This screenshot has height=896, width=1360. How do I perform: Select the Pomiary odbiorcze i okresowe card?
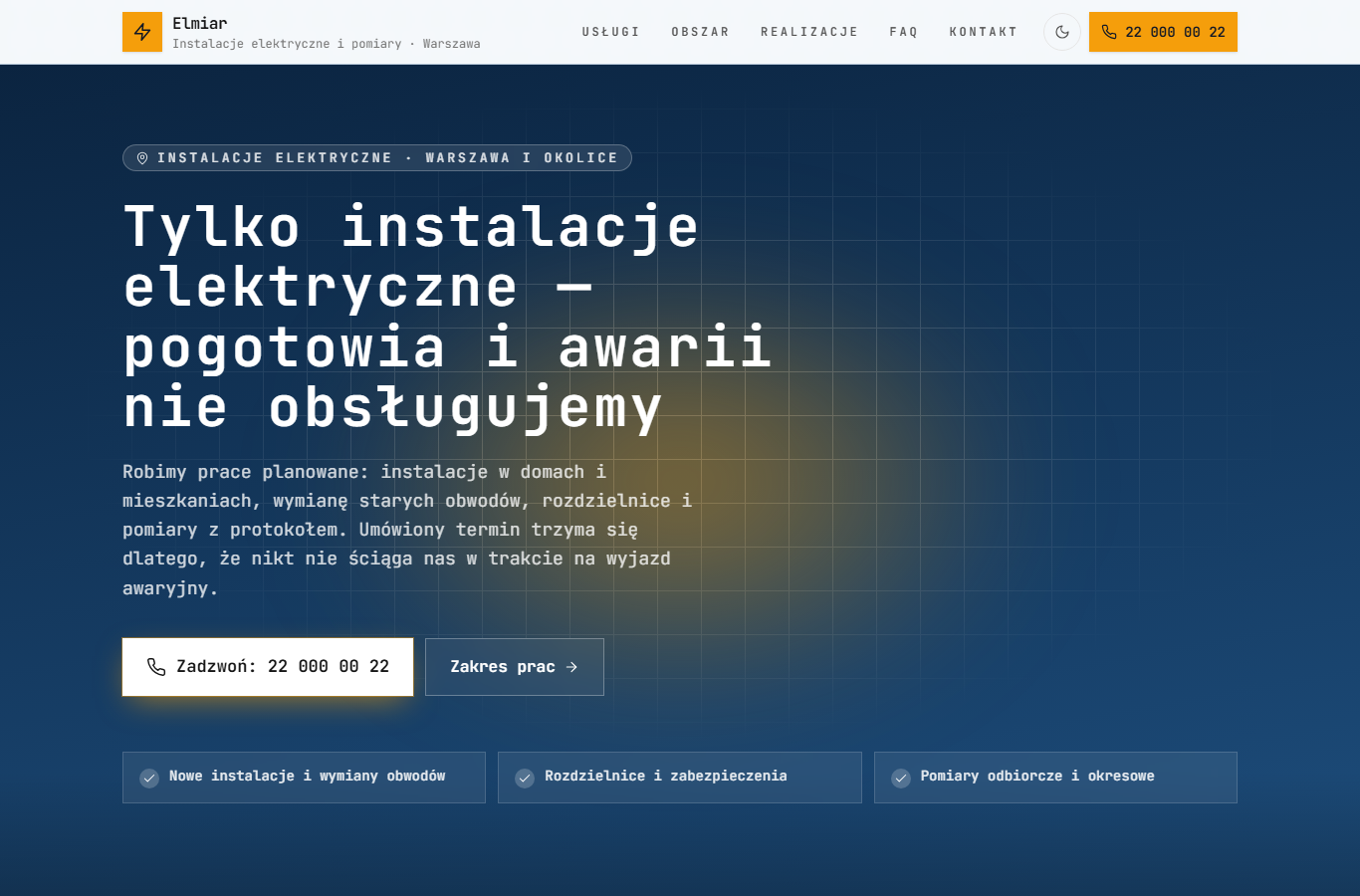coord(1055,778)
